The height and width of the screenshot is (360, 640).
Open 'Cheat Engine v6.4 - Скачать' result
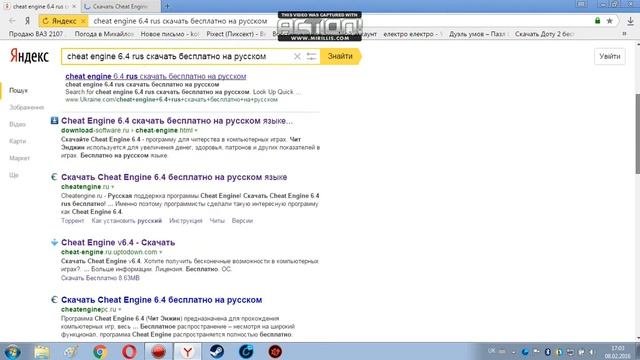pos(118,242)
